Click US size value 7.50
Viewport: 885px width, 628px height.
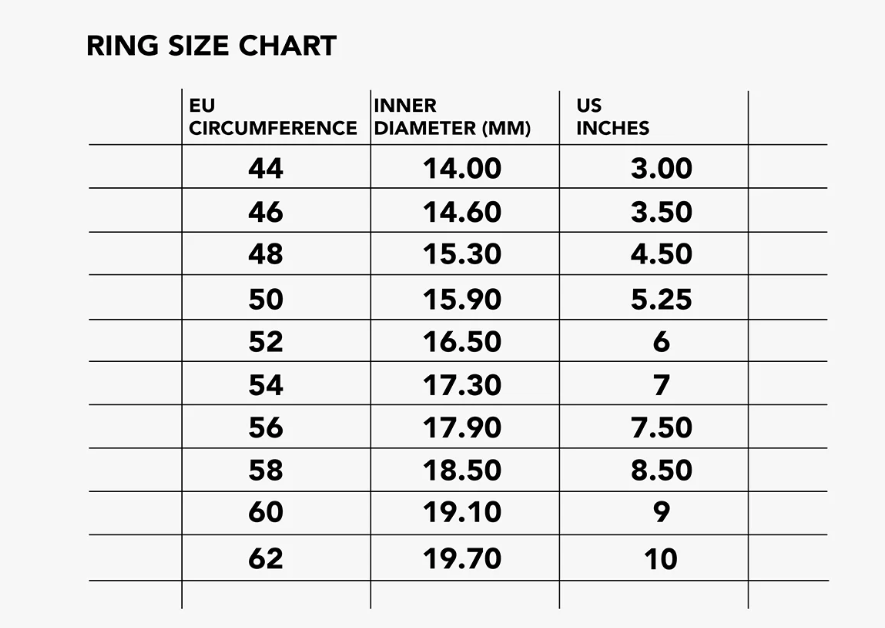click(661, 427)
